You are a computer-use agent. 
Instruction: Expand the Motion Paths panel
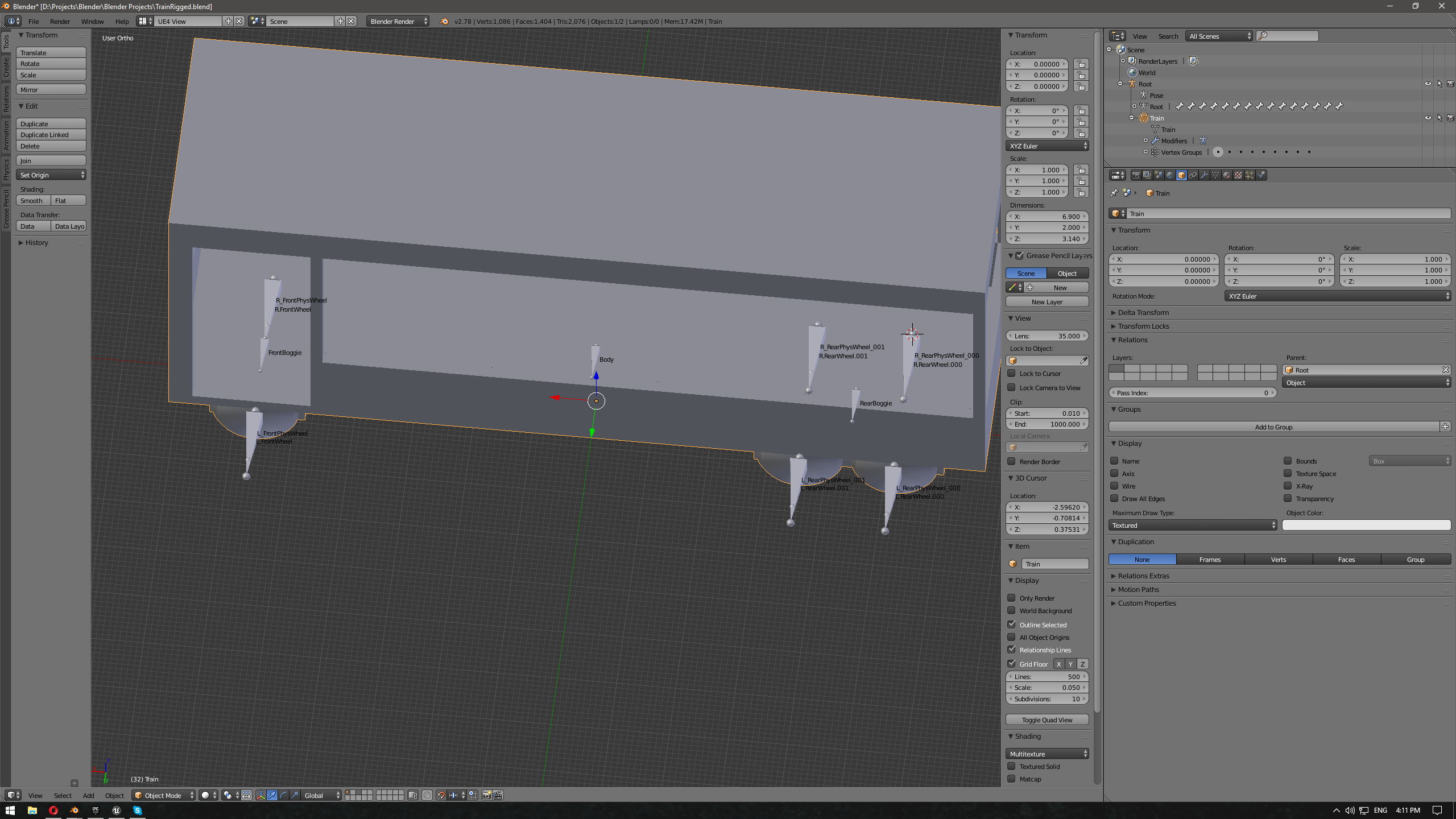click(1135, 589)
